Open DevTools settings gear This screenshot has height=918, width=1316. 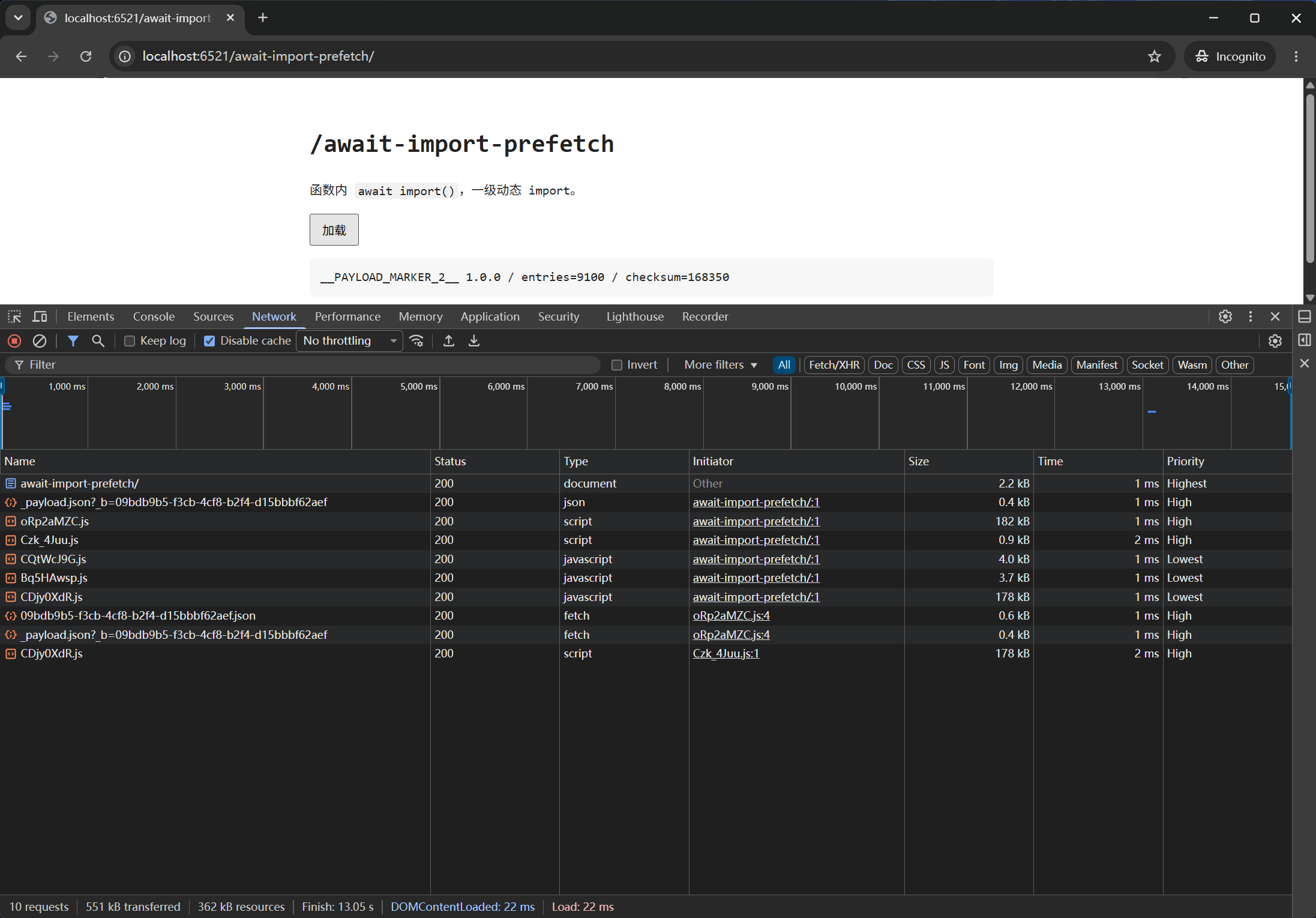click(1225, 316)
